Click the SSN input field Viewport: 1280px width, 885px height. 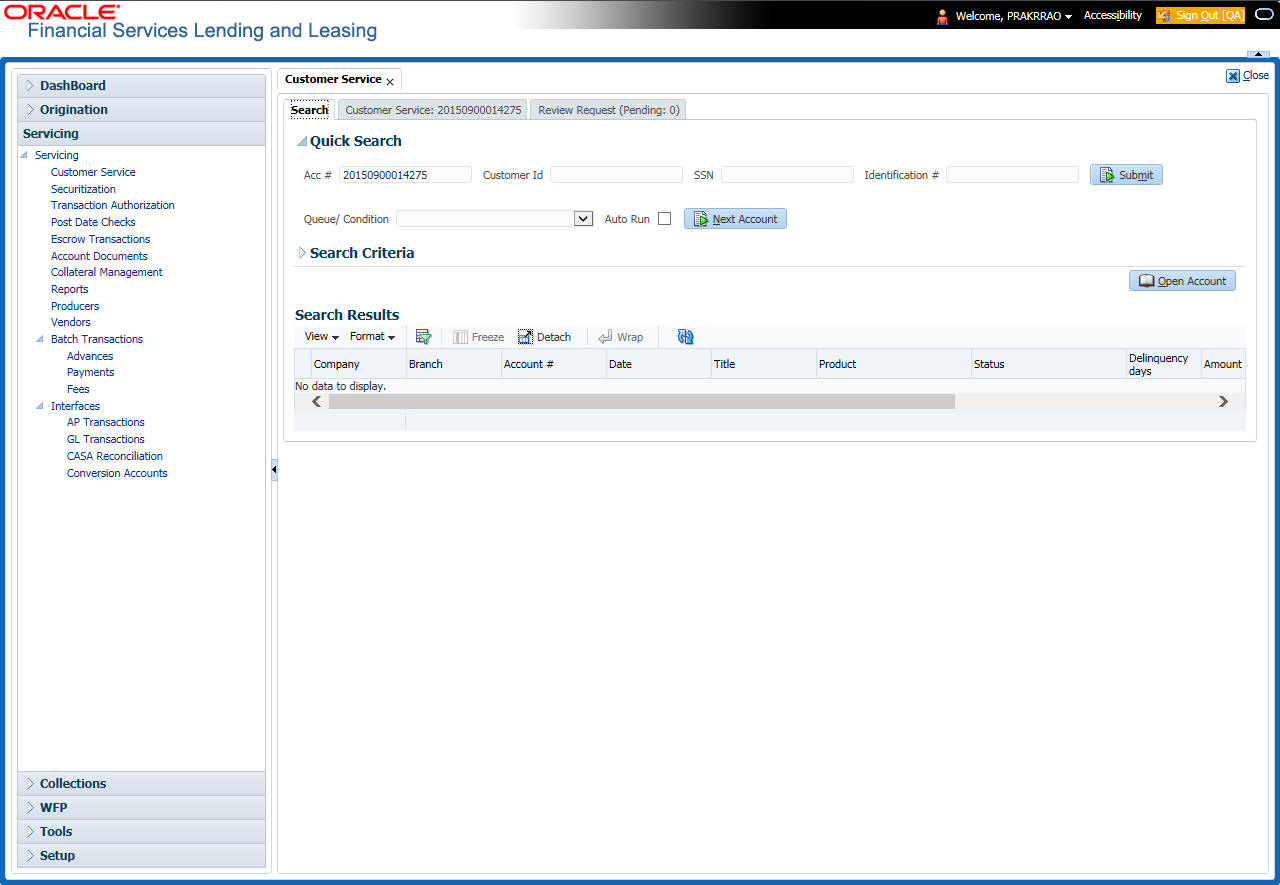[787, 175]
